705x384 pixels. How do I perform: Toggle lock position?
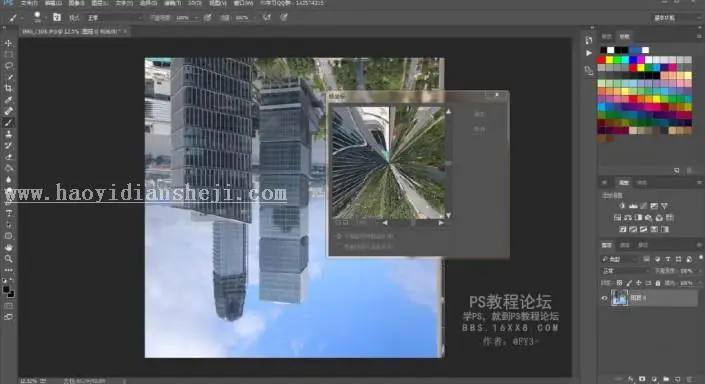[638, 283]
